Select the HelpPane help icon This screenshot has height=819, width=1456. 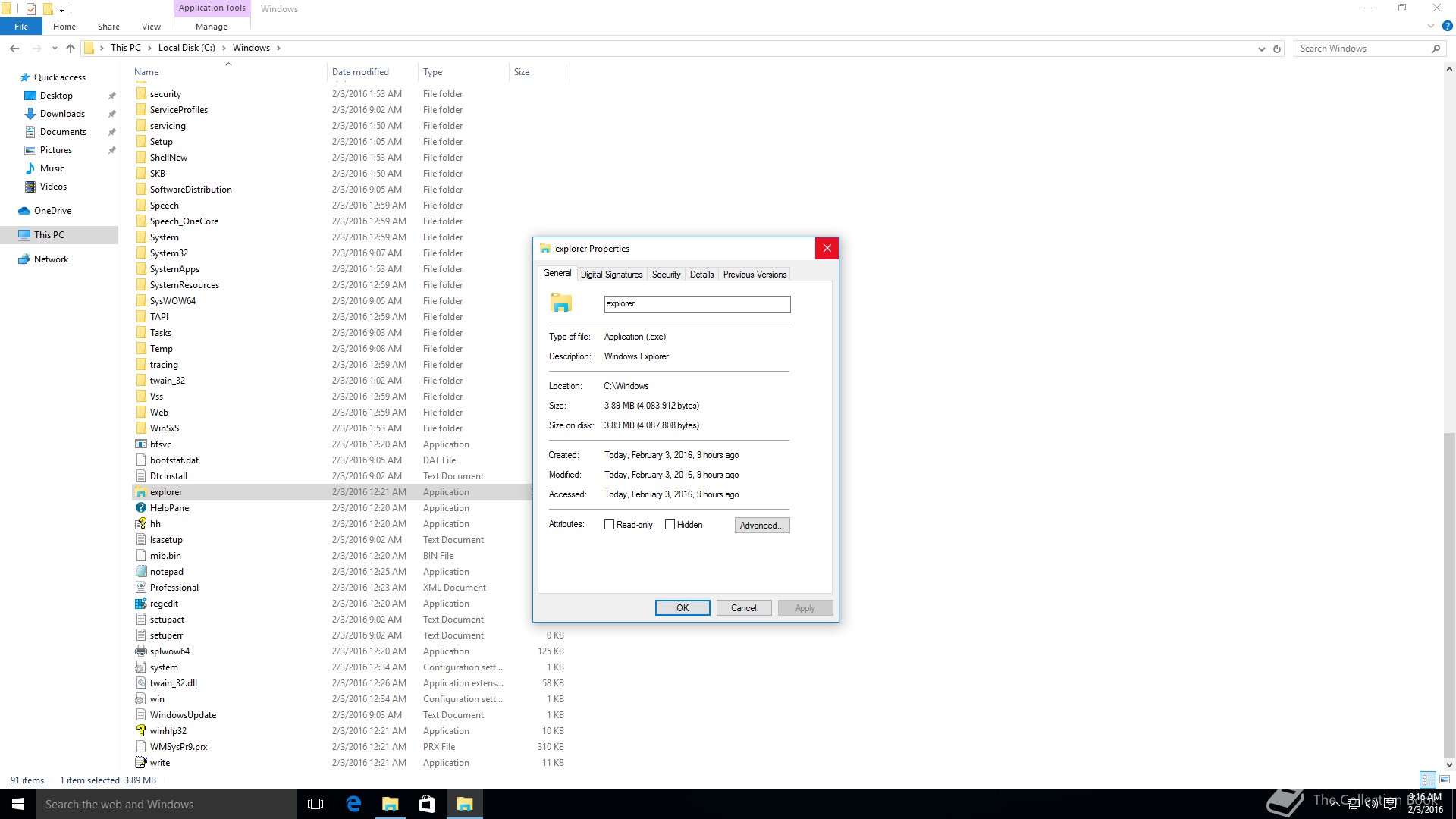(140, 508)
